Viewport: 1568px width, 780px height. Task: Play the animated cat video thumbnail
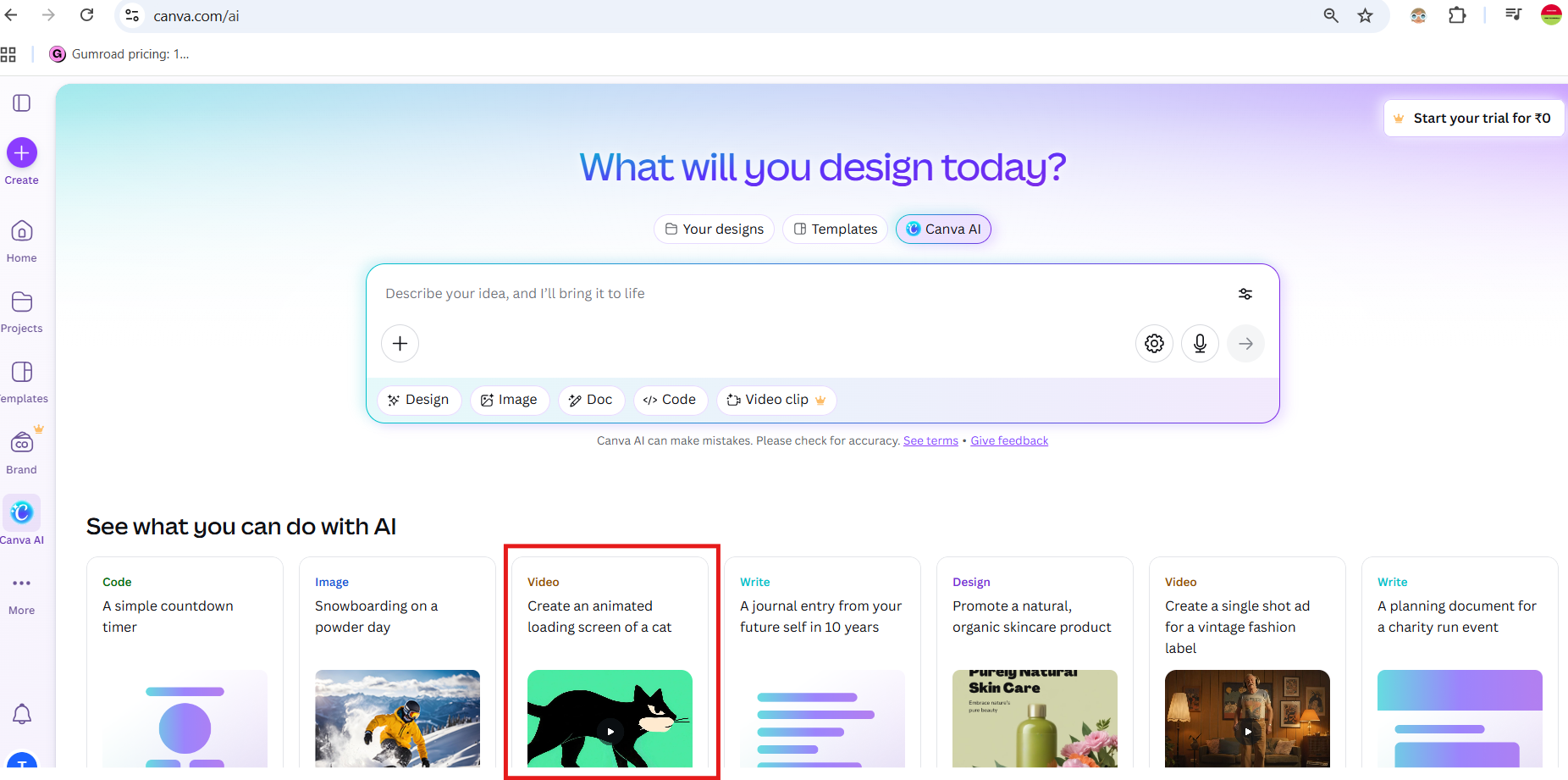pyautogui.click(x=610, y=730)
